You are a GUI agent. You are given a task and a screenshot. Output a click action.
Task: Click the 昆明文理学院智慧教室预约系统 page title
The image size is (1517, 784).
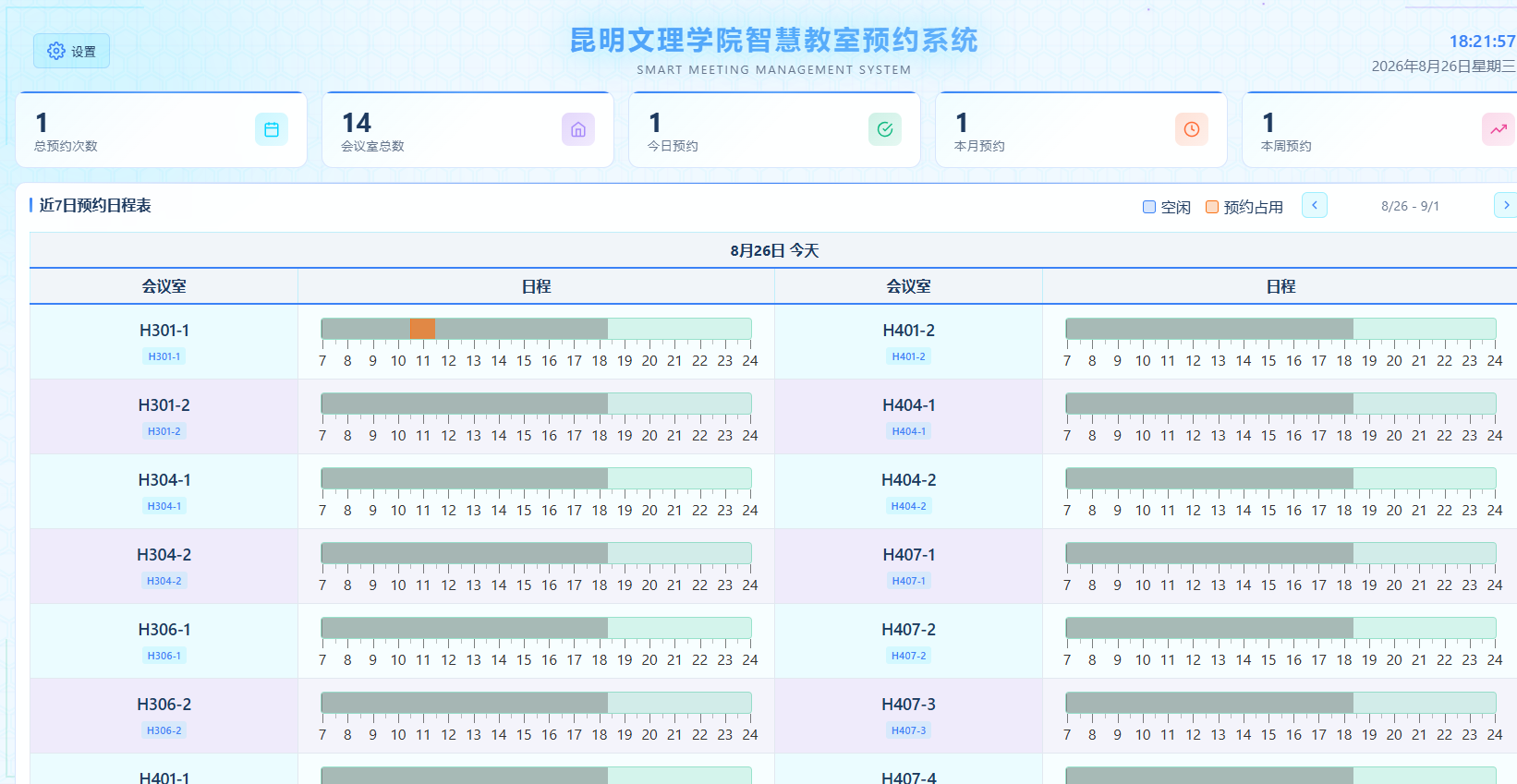pyautogui.click(x=774, y=40)
